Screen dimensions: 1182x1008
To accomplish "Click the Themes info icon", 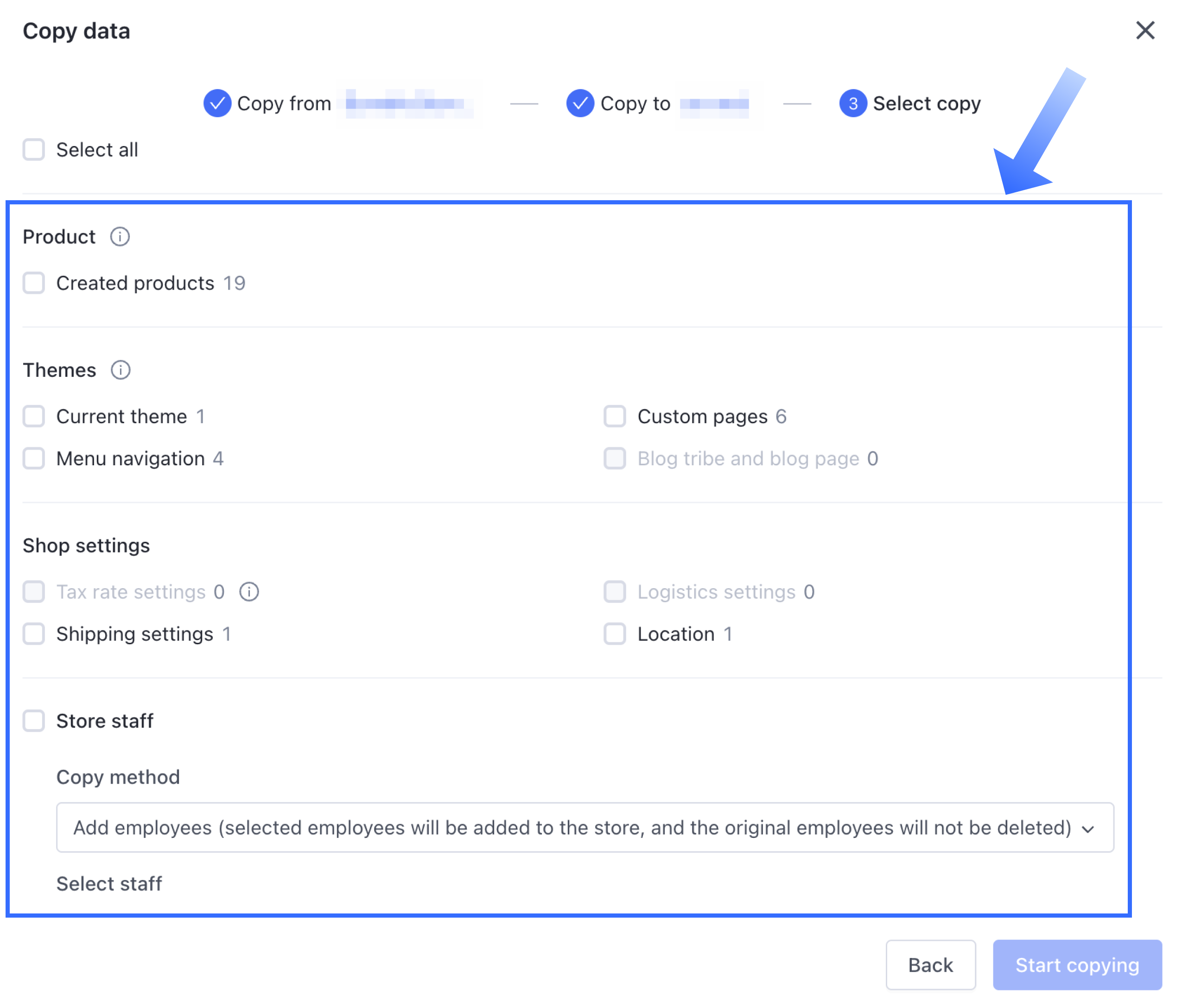I will pyautogui.click(x=121, y=370).
